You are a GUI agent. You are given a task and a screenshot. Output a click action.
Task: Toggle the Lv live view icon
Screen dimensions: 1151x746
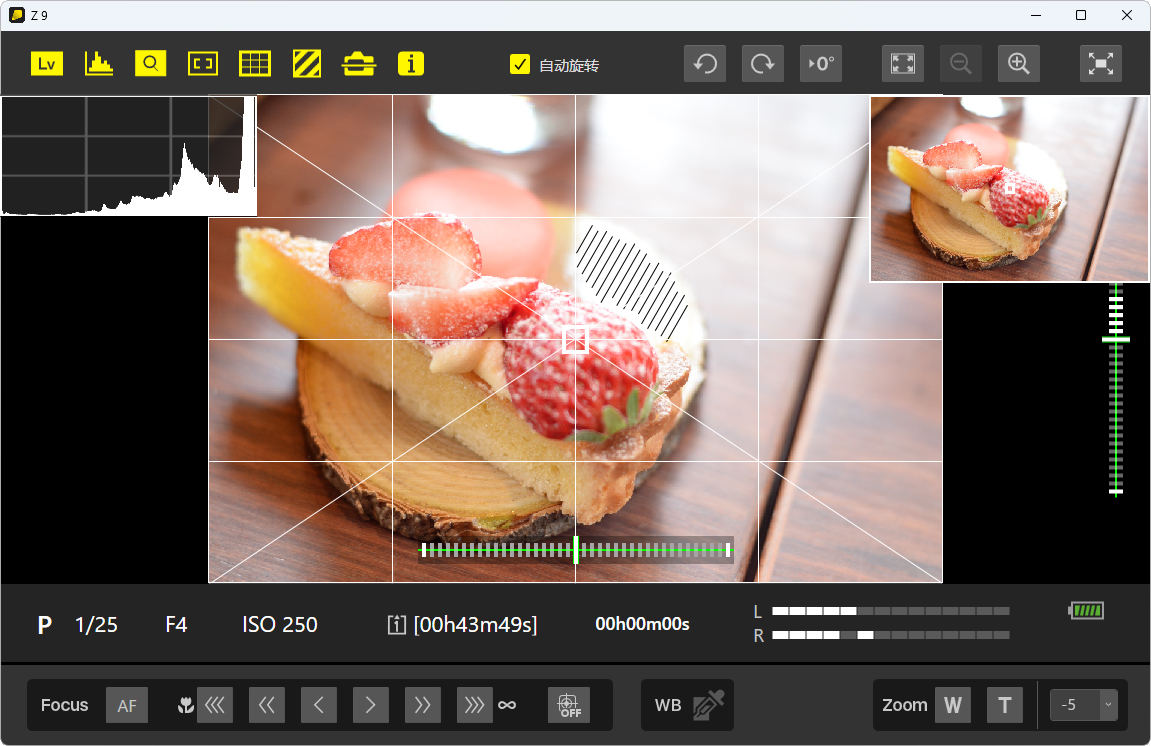click(47, 64)
